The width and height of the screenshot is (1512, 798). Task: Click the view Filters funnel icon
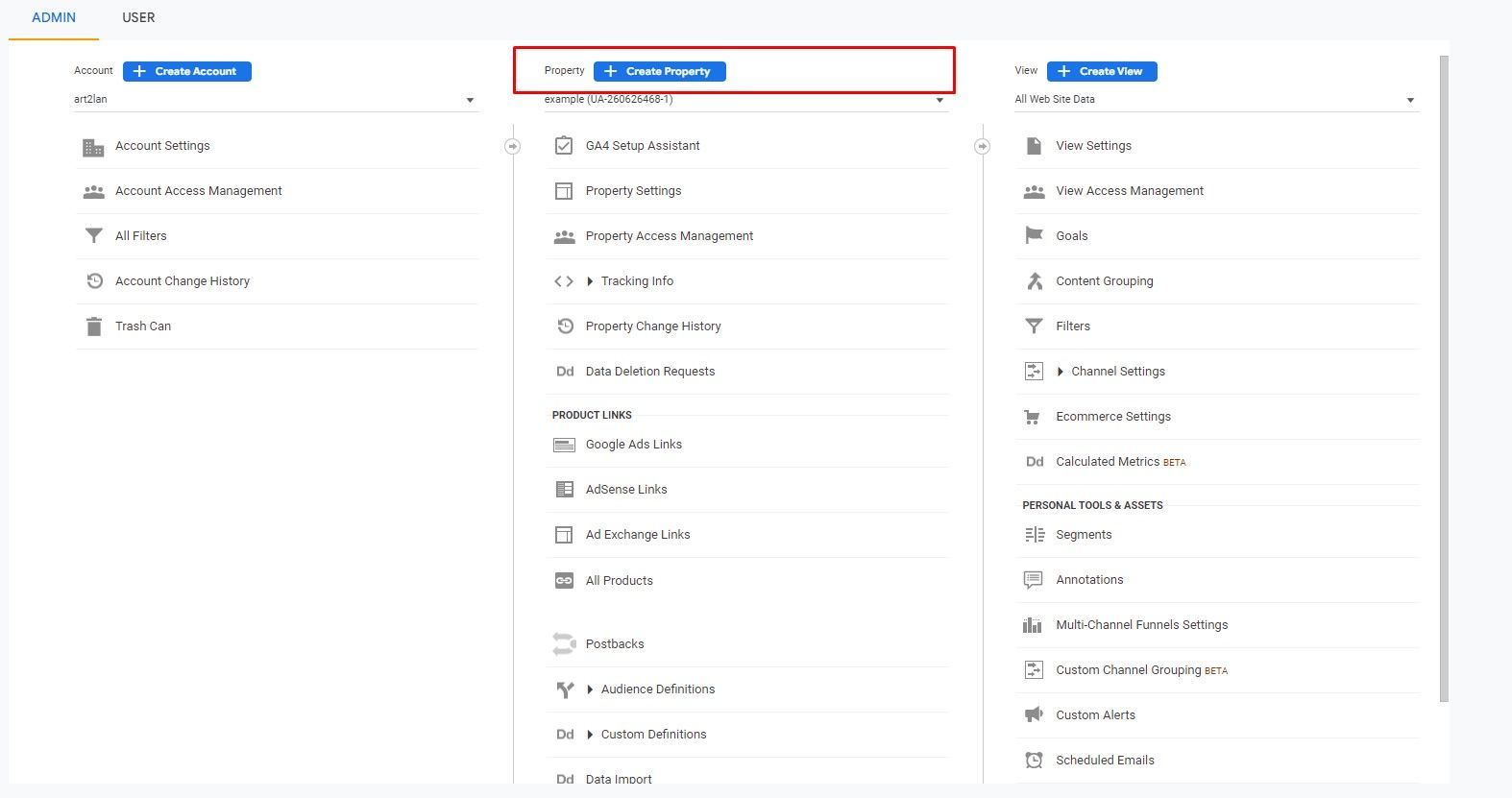(x=1034, y=326)
